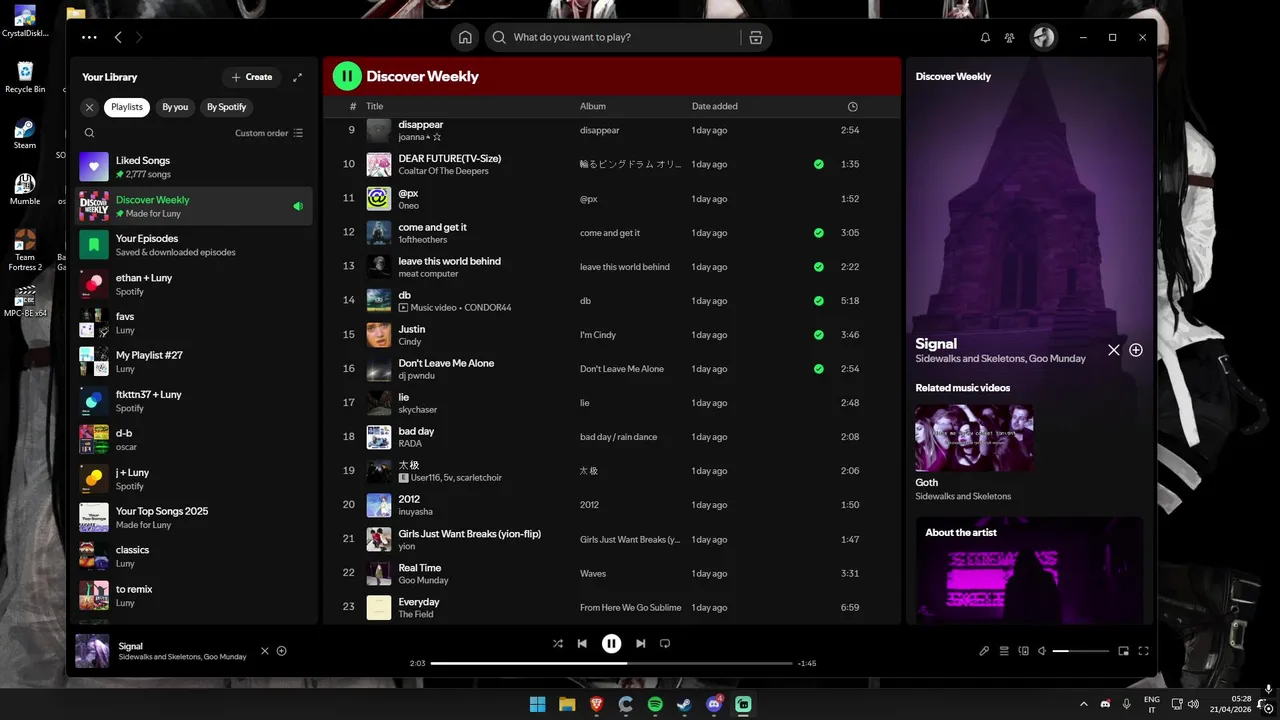The image size is (1280, 720).
Task: Dismiss Signal in the right panel
Action: click(x=1114, y=350)
